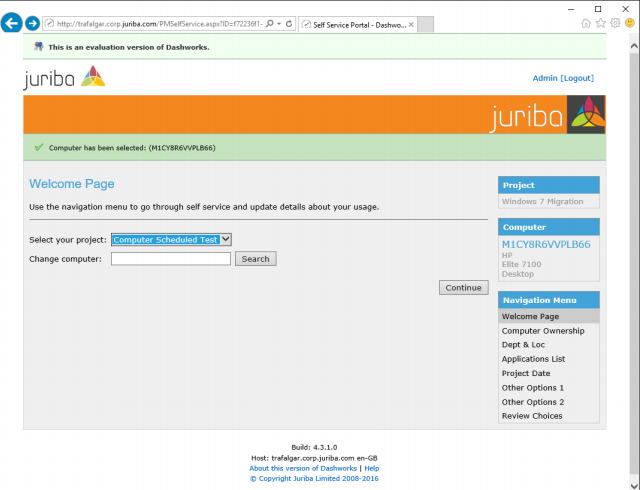
Task: Open Review Choices in Navigation Menu
Action: point(532,416)
